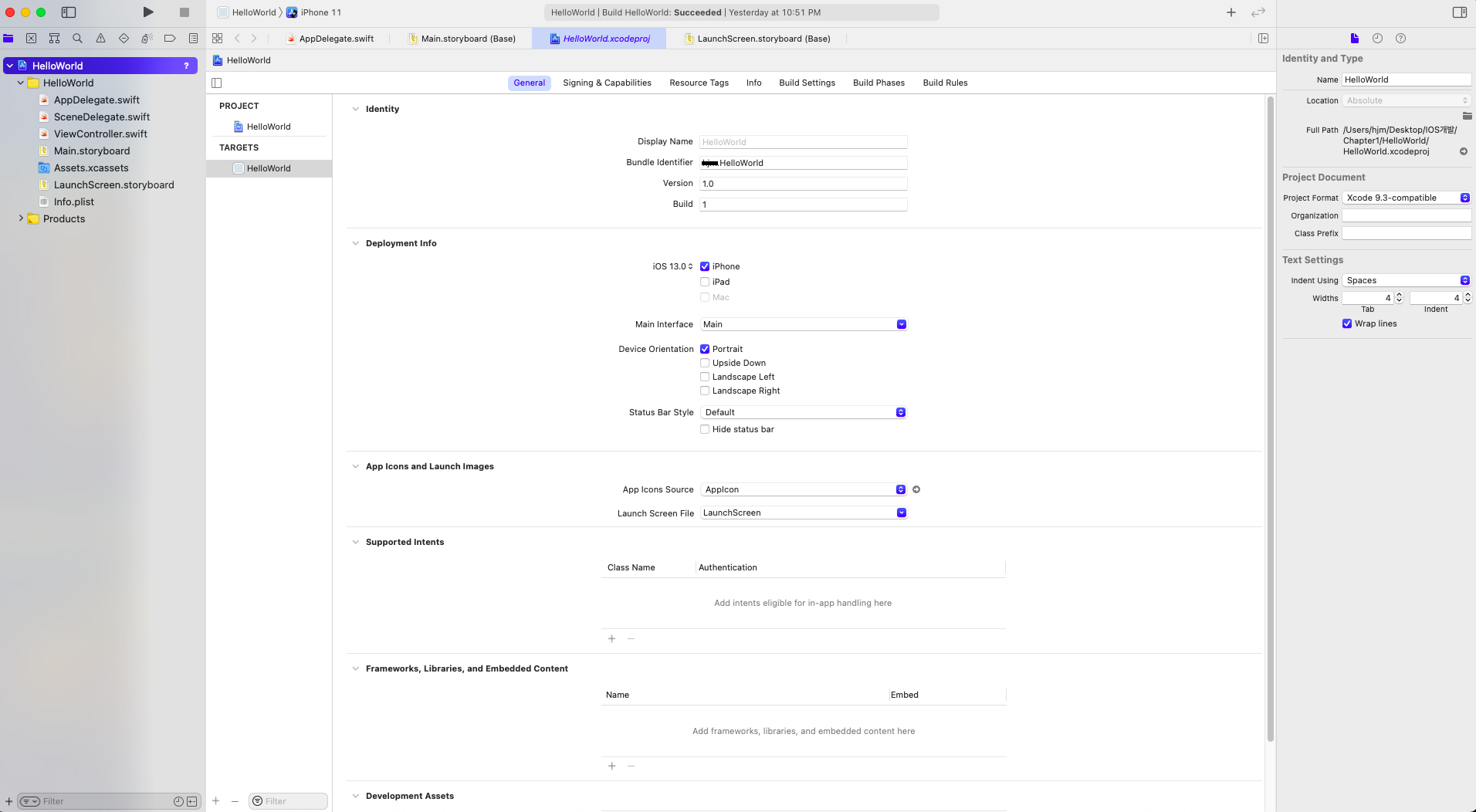Open the issue navigator warning icon

(x=100, y=38)
